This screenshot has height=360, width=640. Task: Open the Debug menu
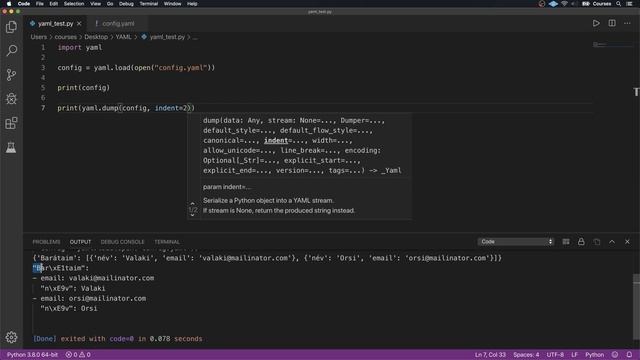tap(126, 4)
